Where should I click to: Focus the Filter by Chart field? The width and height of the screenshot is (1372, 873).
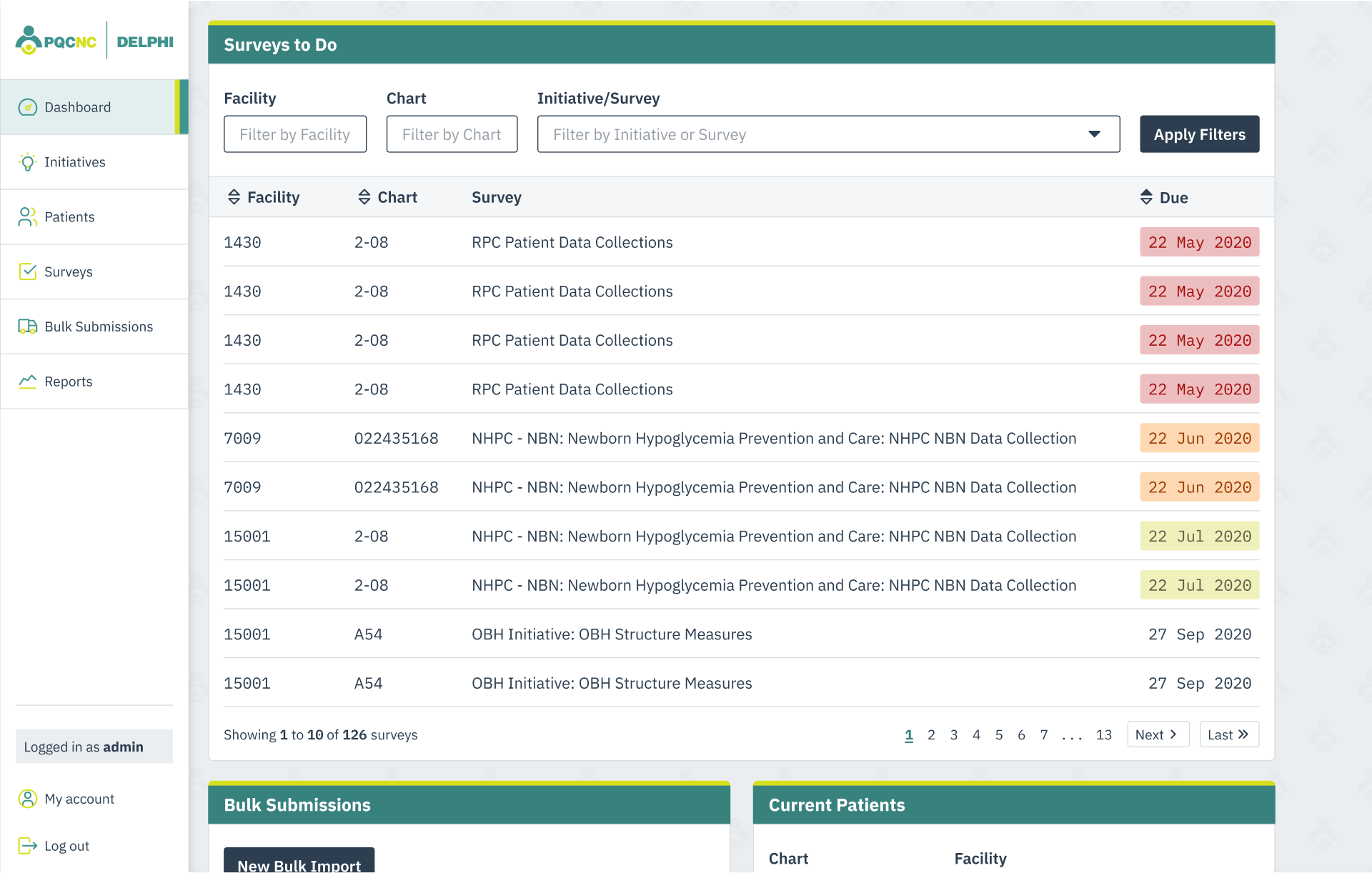pos(452,134)
